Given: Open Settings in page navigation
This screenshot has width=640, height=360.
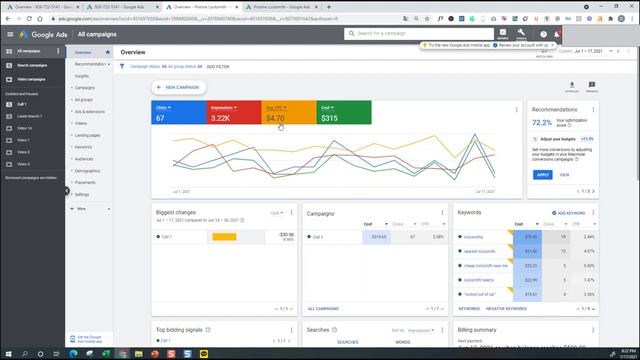Looking at the screenshot, I should point(82,194).
